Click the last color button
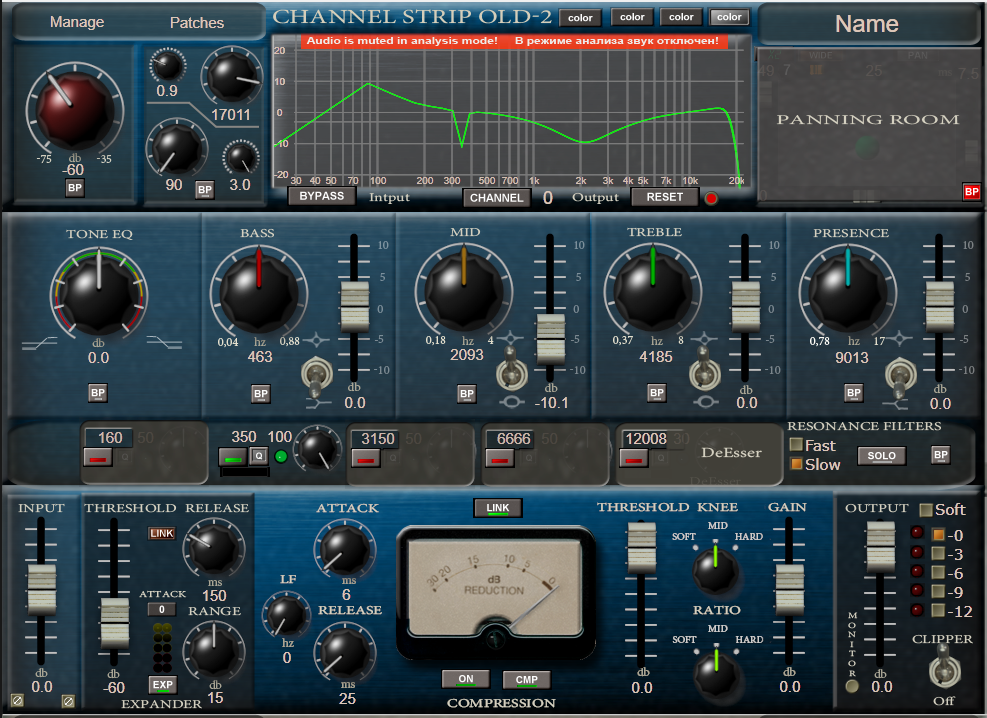987x718 pixels. pos(729,17)
